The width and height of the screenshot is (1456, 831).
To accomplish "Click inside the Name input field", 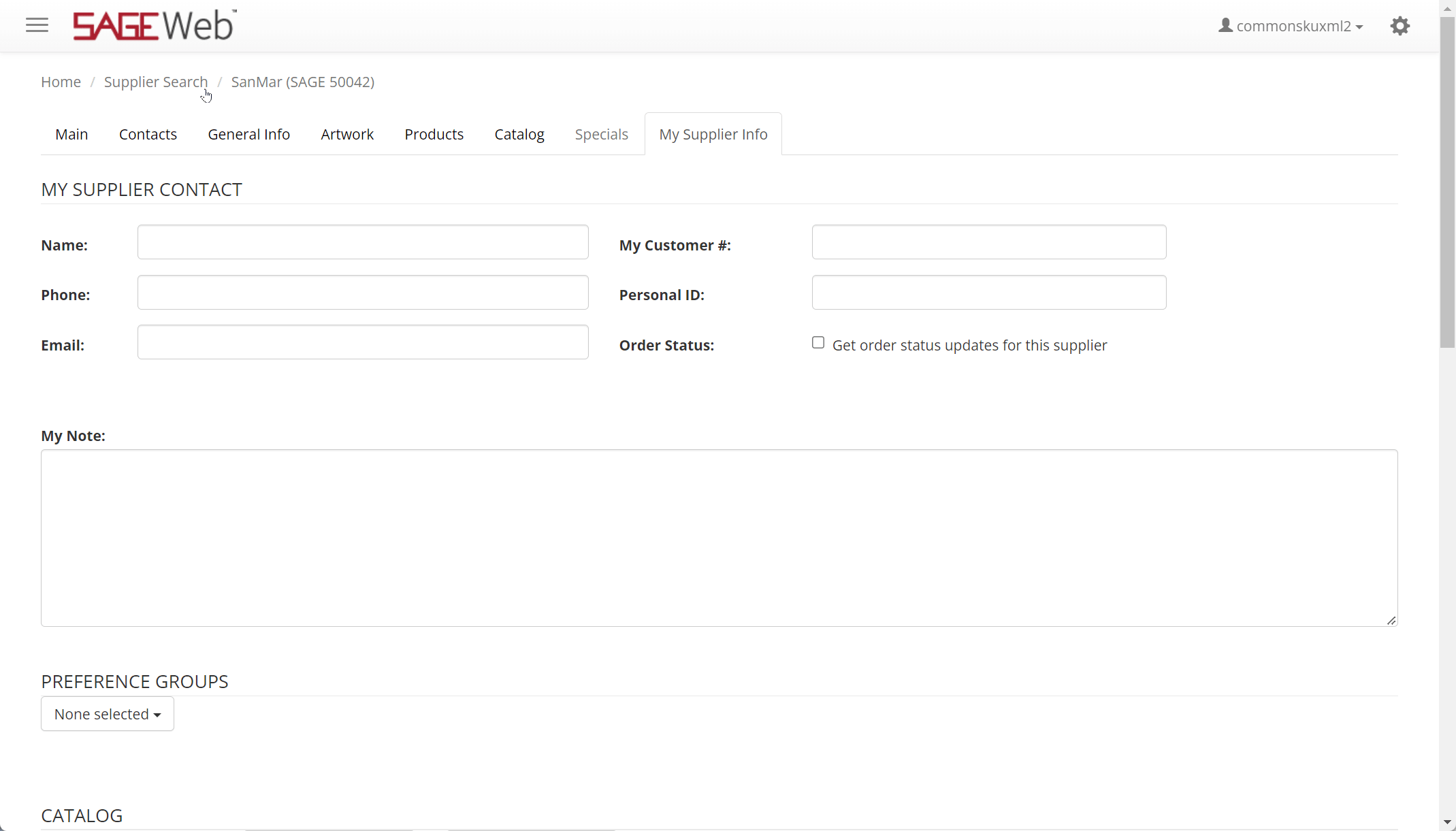I will click(362, 242).
